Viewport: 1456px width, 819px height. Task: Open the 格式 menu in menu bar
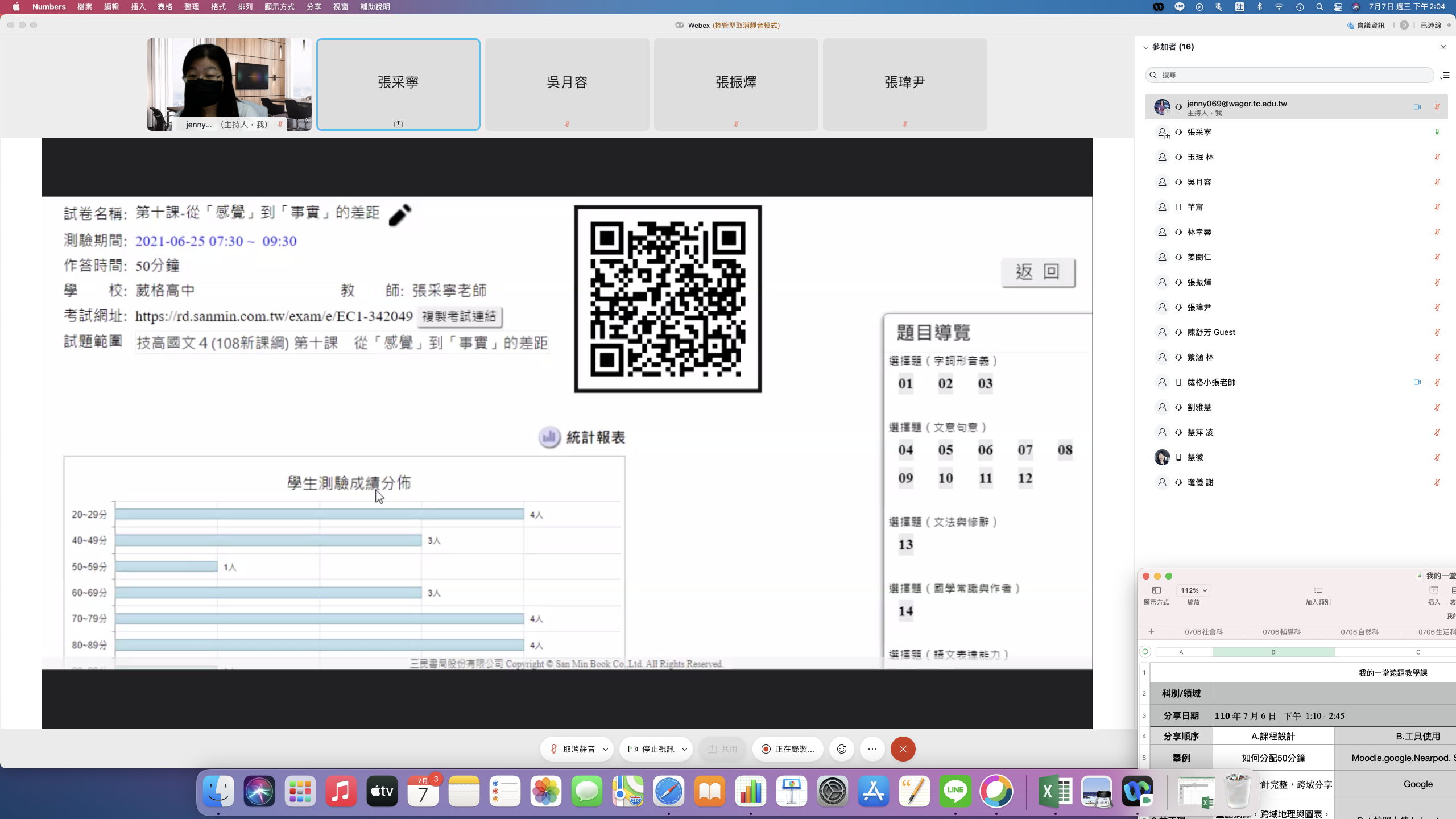[218, 7]
